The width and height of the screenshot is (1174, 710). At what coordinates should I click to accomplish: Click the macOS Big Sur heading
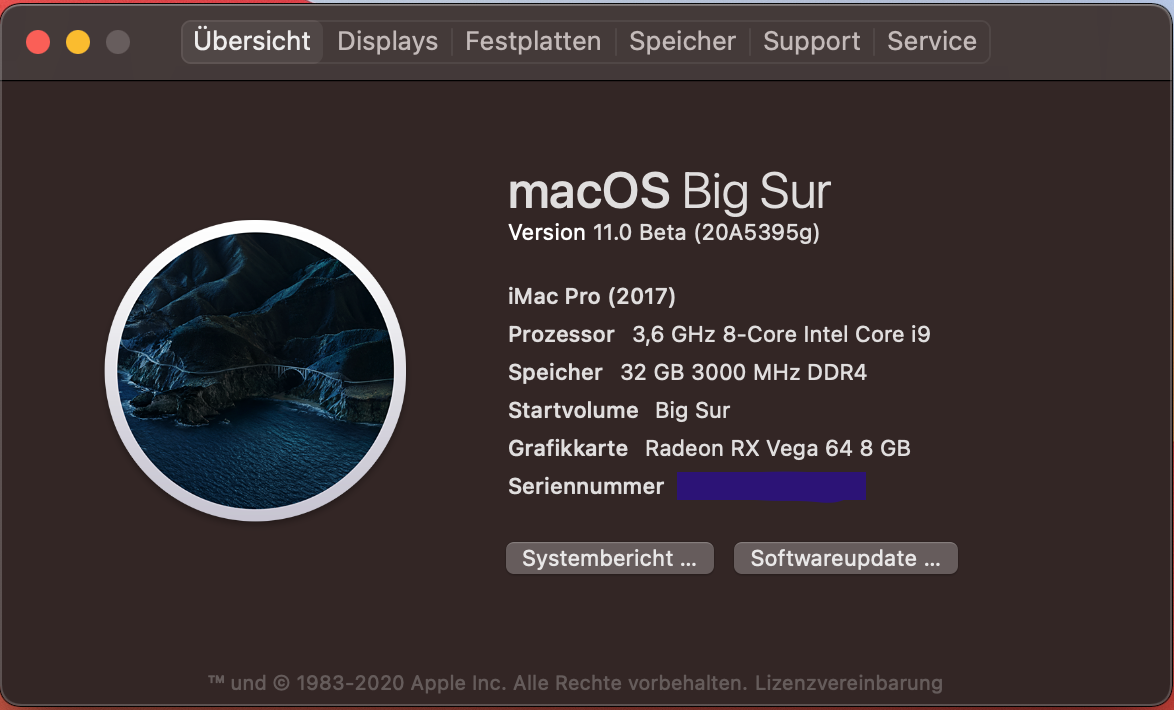point(669,191)
